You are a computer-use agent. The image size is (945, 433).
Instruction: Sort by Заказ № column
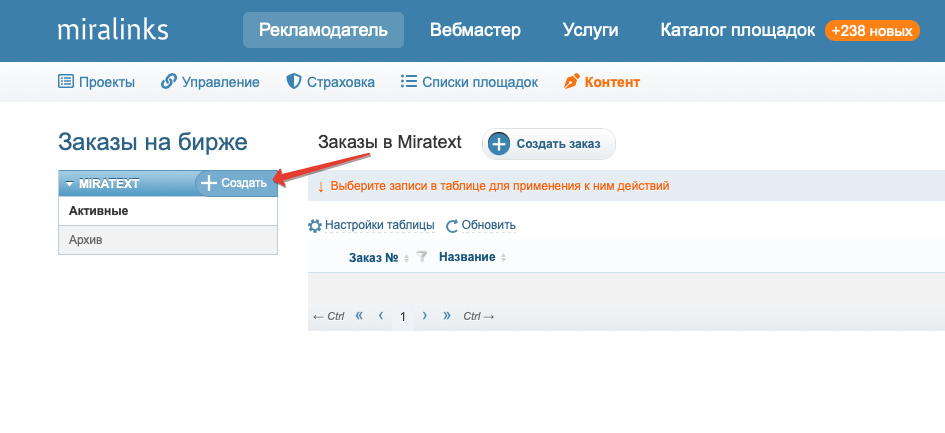374,258
